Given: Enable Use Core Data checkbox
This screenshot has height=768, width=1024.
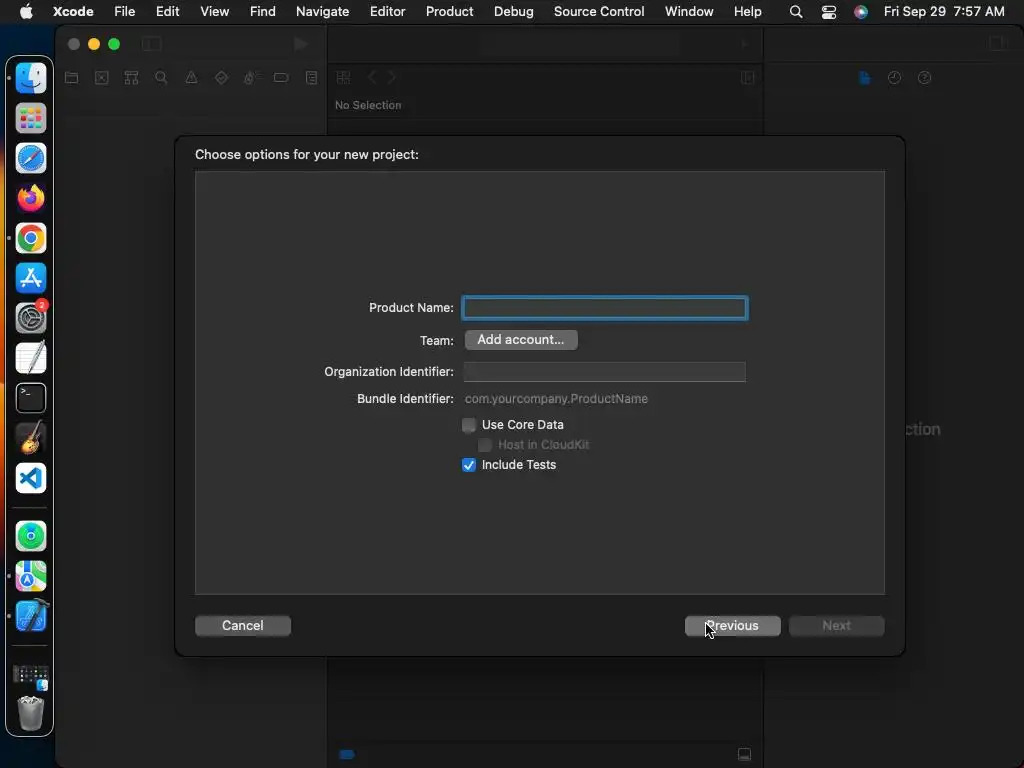Looking at the screenshot, I should [469, 425].
